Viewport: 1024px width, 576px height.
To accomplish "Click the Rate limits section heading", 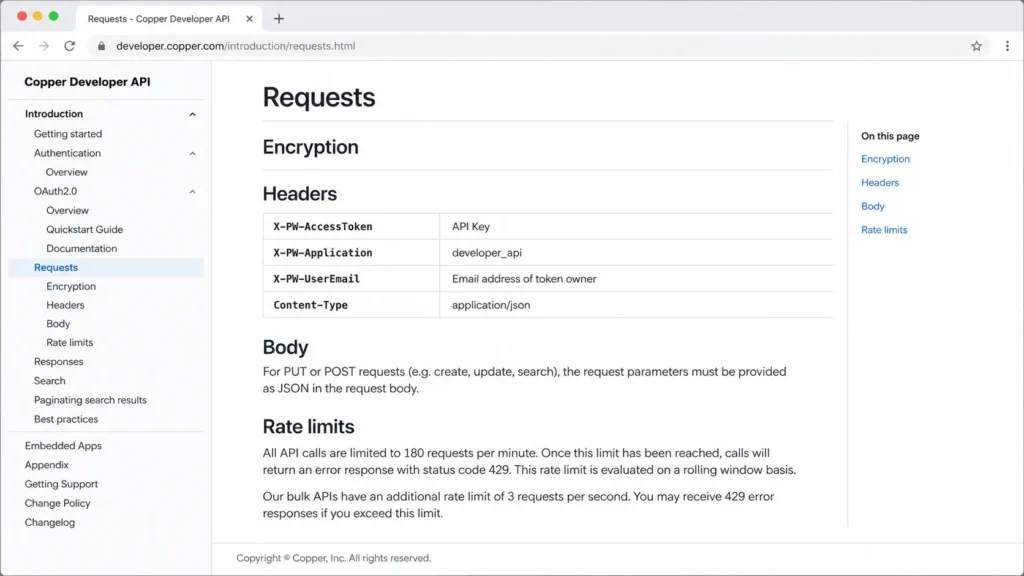I will pos(308,426).
